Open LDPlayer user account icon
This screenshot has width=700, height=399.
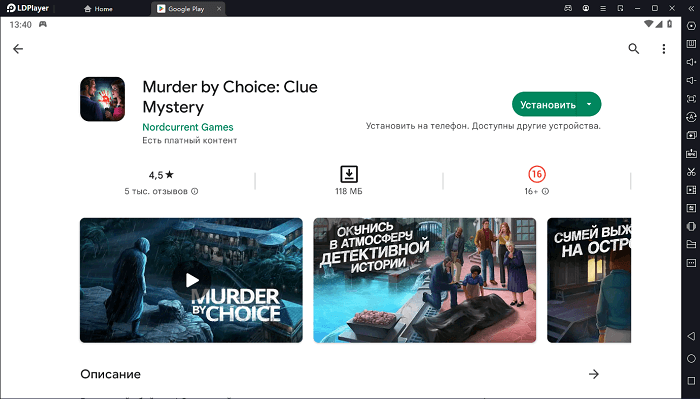tap(586, 8)
